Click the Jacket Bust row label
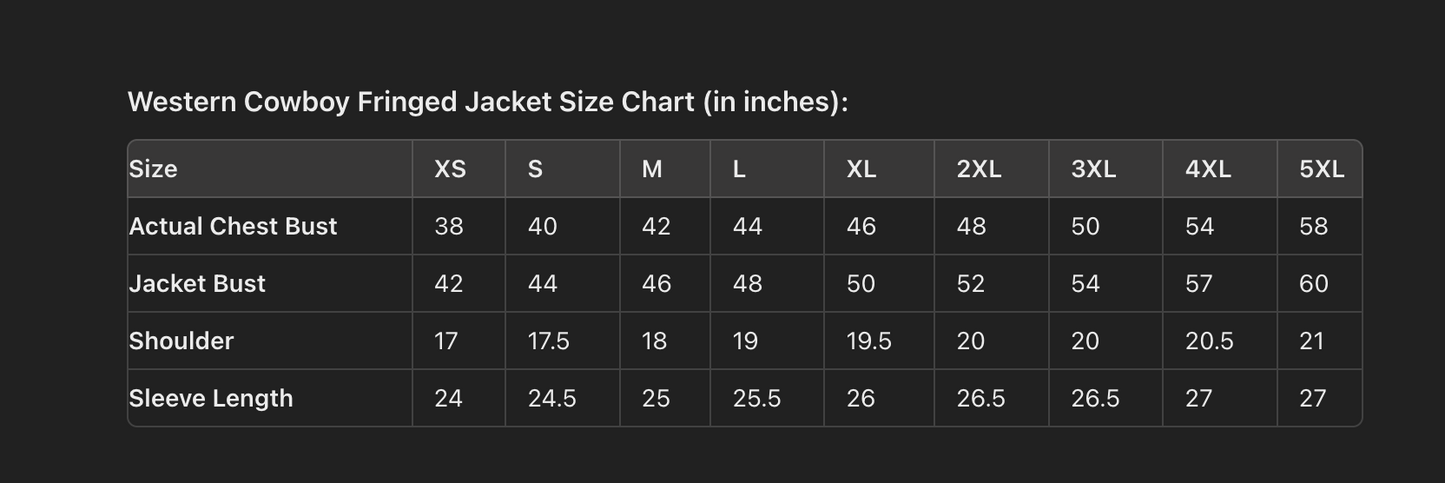This screenshot has width=1445, height=483. pos(197,284)
